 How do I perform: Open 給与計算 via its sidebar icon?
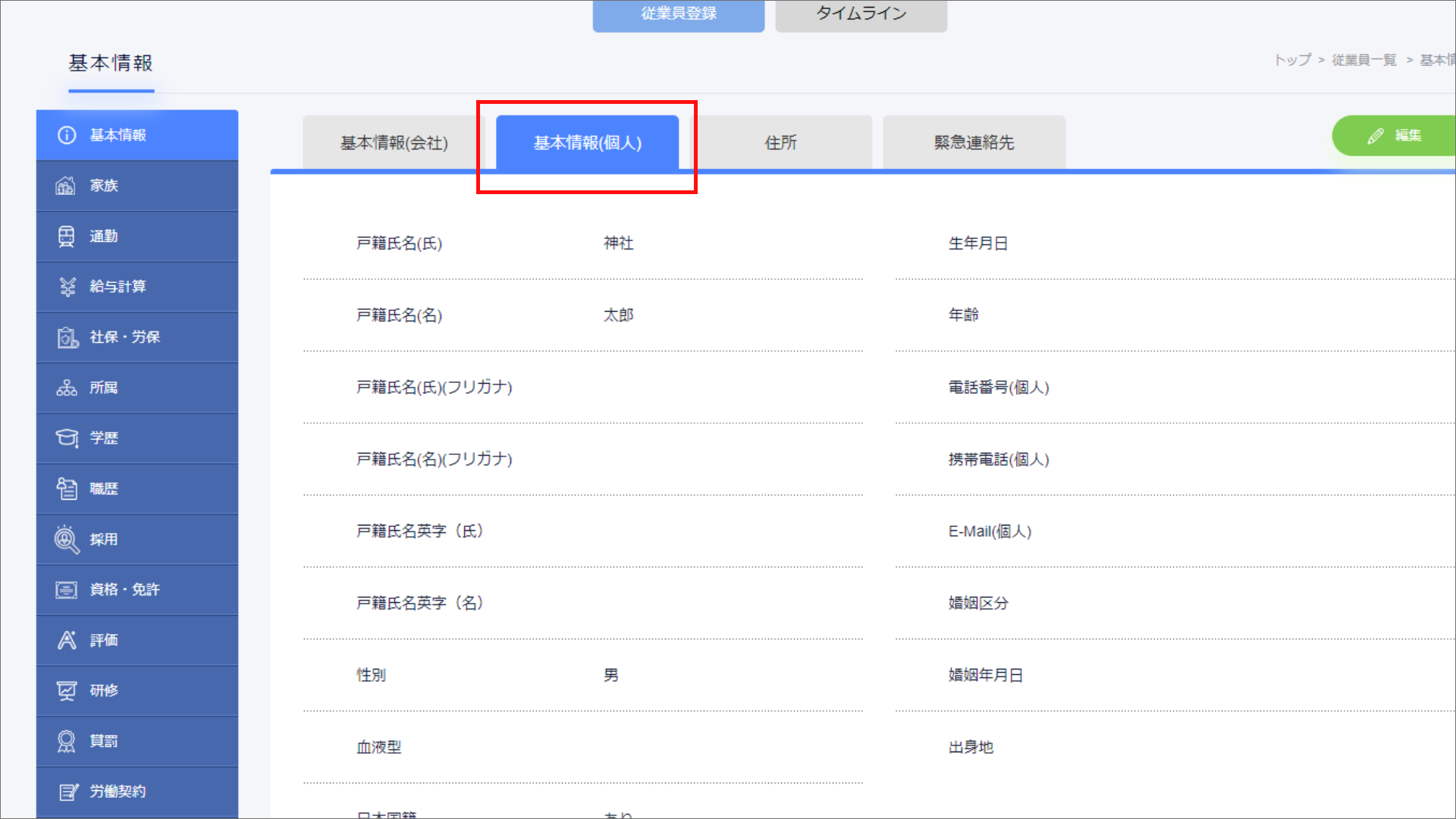coord(67,287)
